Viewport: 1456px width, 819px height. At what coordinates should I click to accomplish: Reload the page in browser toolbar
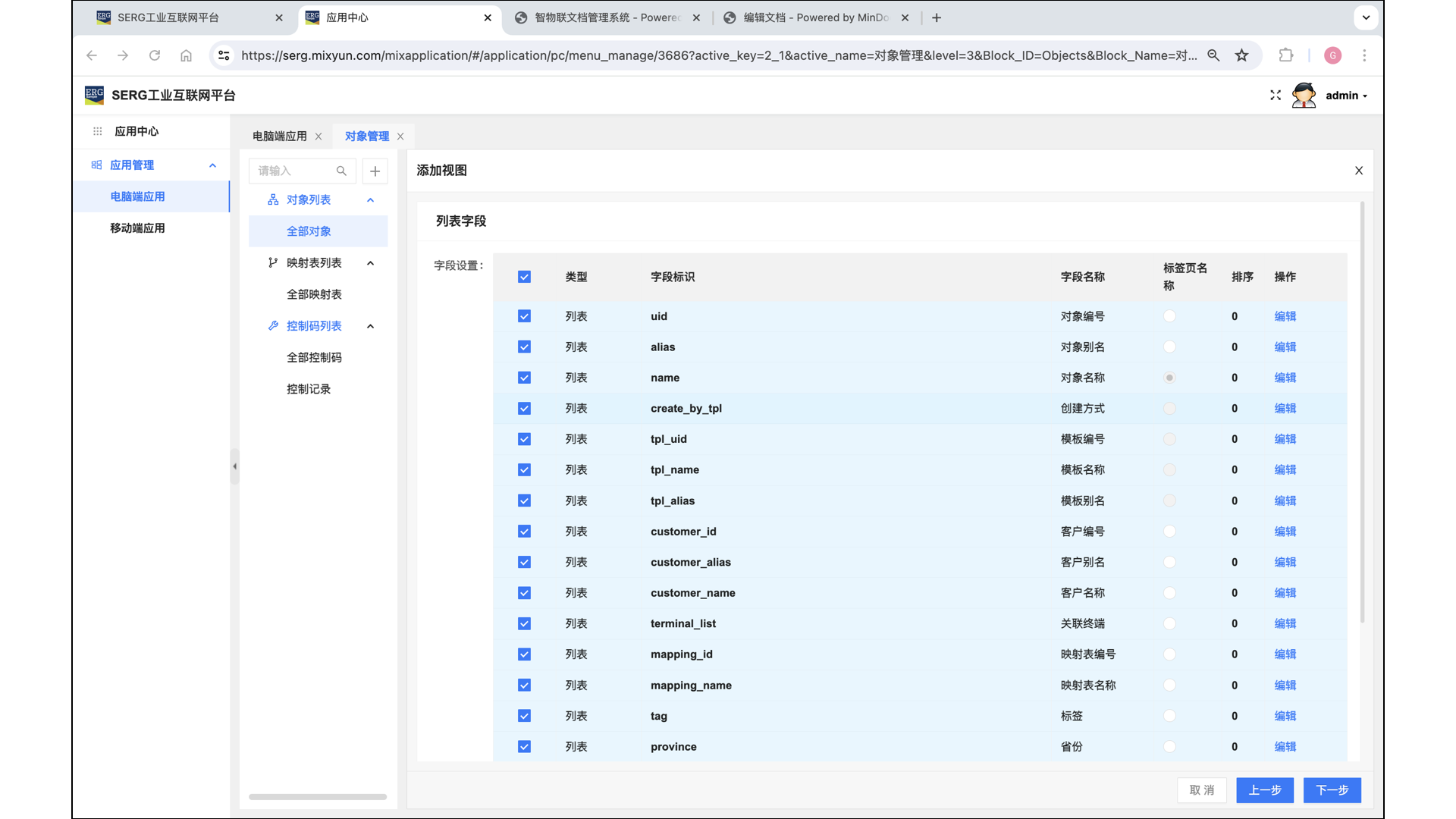coord(155,55)
